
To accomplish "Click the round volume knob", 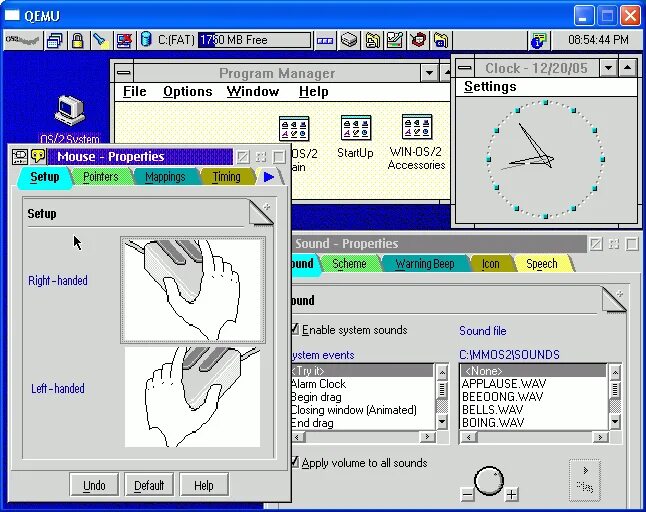I will coord(489,480).
